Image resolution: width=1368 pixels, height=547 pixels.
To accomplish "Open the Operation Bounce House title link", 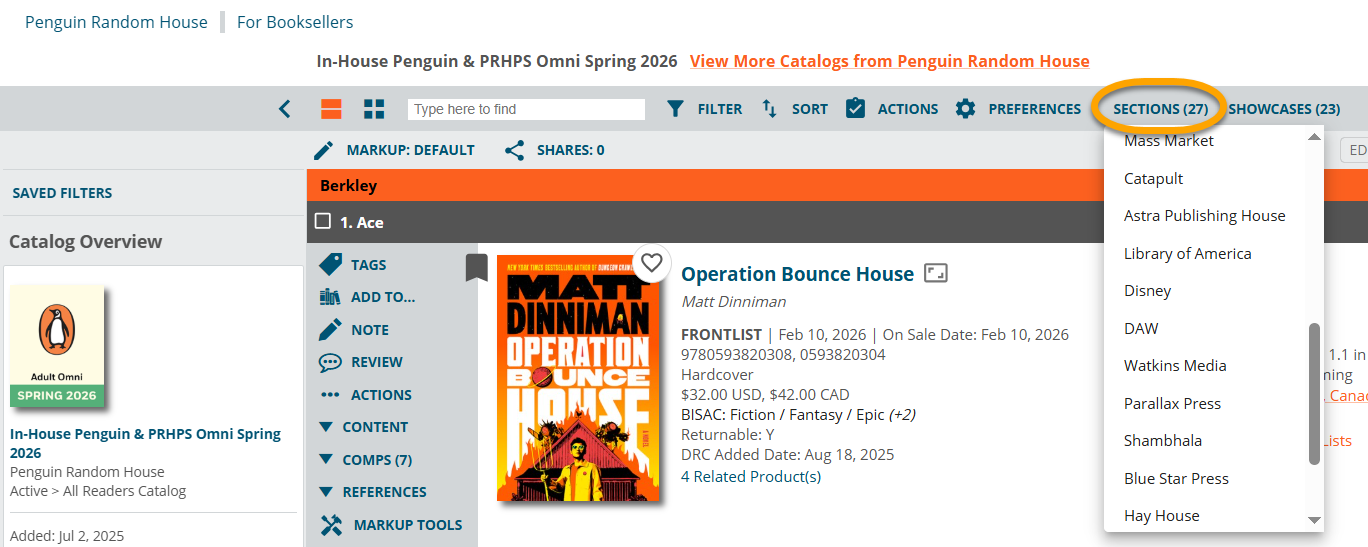I will coord(797,274).
